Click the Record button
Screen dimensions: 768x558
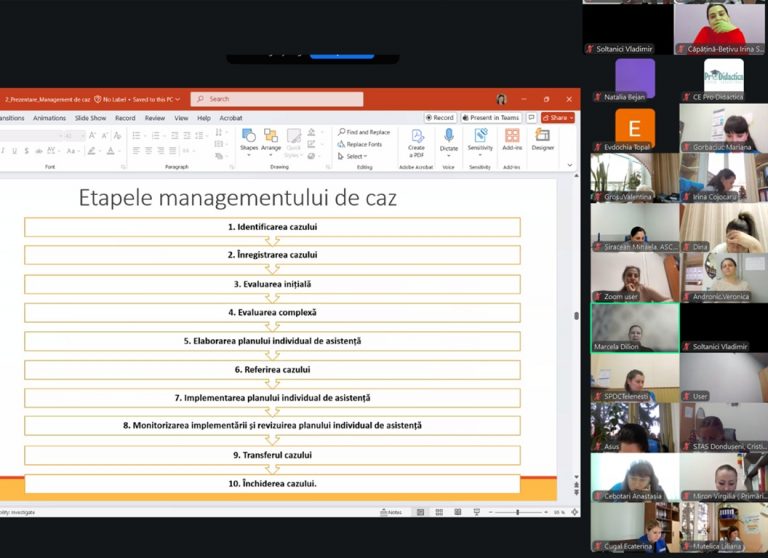click(x=440, y=118)
